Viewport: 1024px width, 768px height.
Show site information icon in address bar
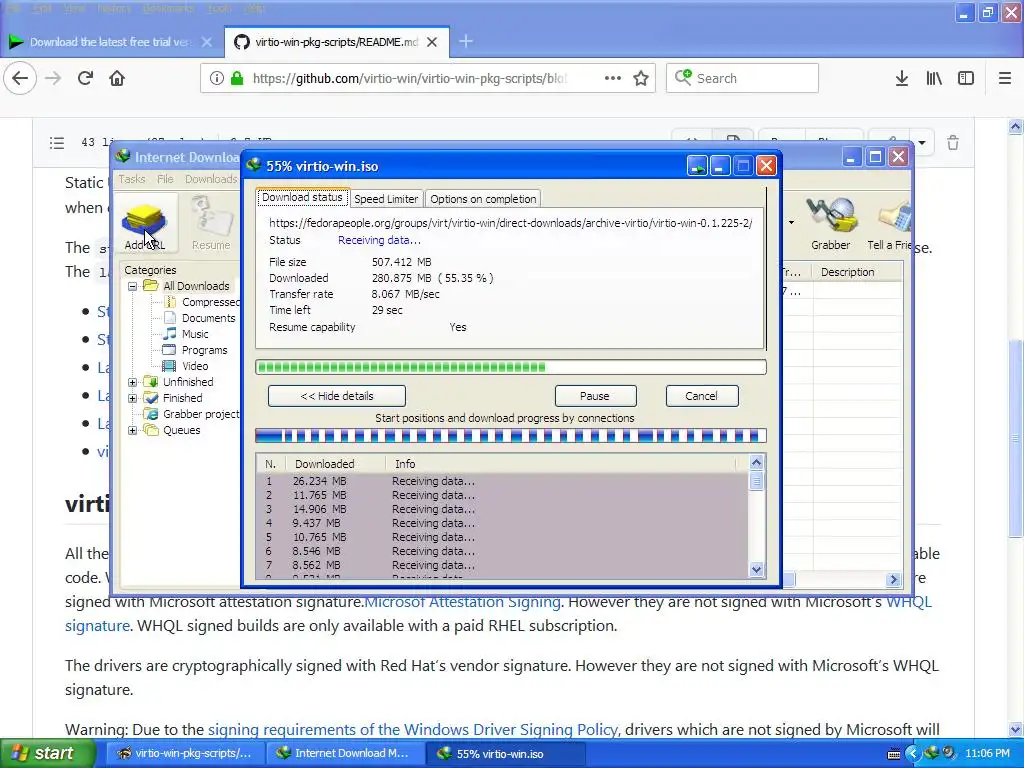(216, 78)
